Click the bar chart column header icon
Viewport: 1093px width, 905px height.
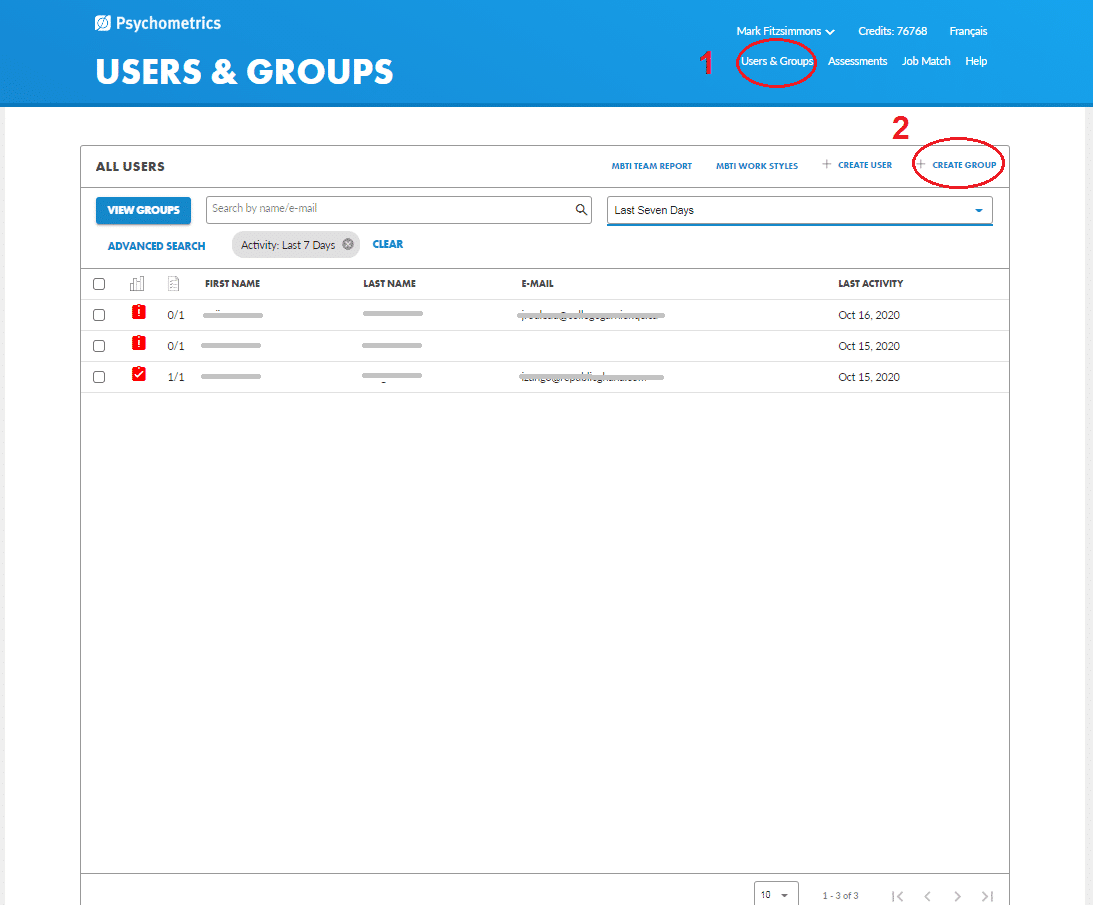click(137, 284)
